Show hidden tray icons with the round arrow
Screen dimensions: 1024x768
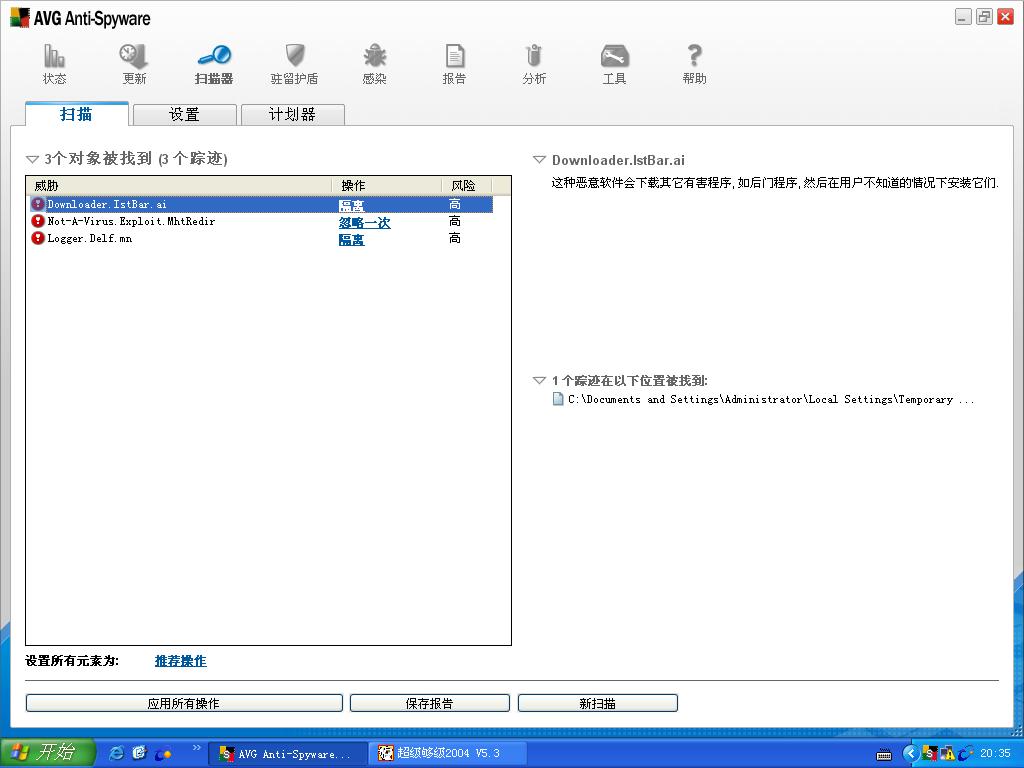(x=910, y=754)
